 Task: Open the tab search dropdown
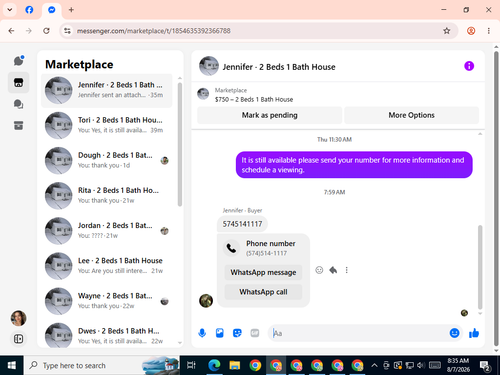click(x=10, y=10)
